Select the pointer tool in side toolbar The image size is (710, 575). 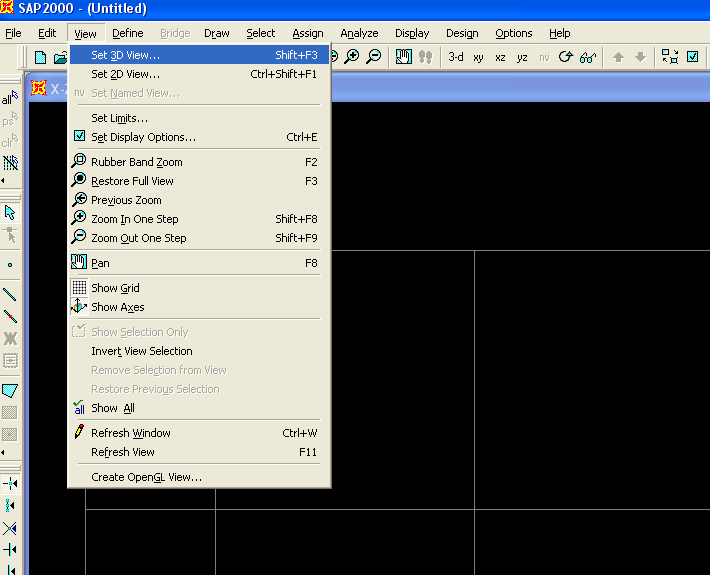10,213
